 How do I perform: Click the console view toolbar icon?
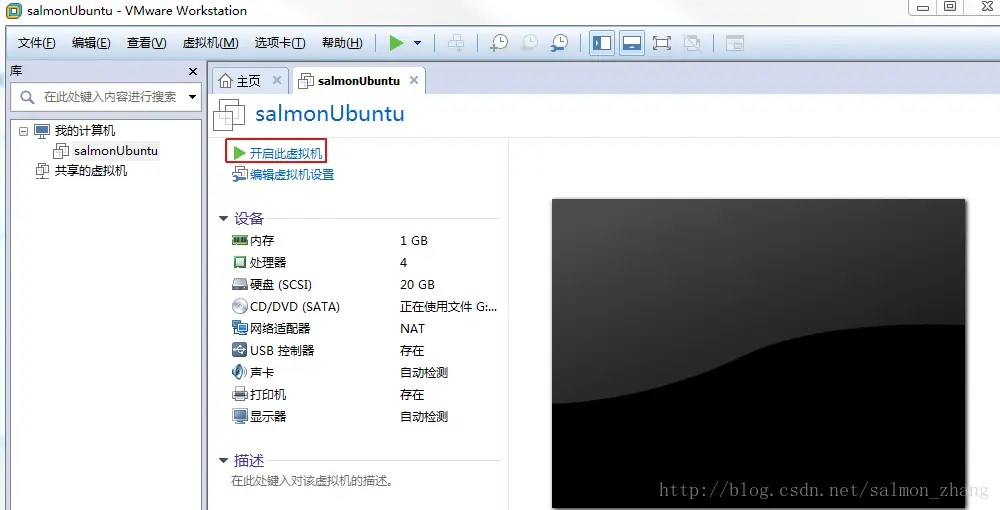735,43
